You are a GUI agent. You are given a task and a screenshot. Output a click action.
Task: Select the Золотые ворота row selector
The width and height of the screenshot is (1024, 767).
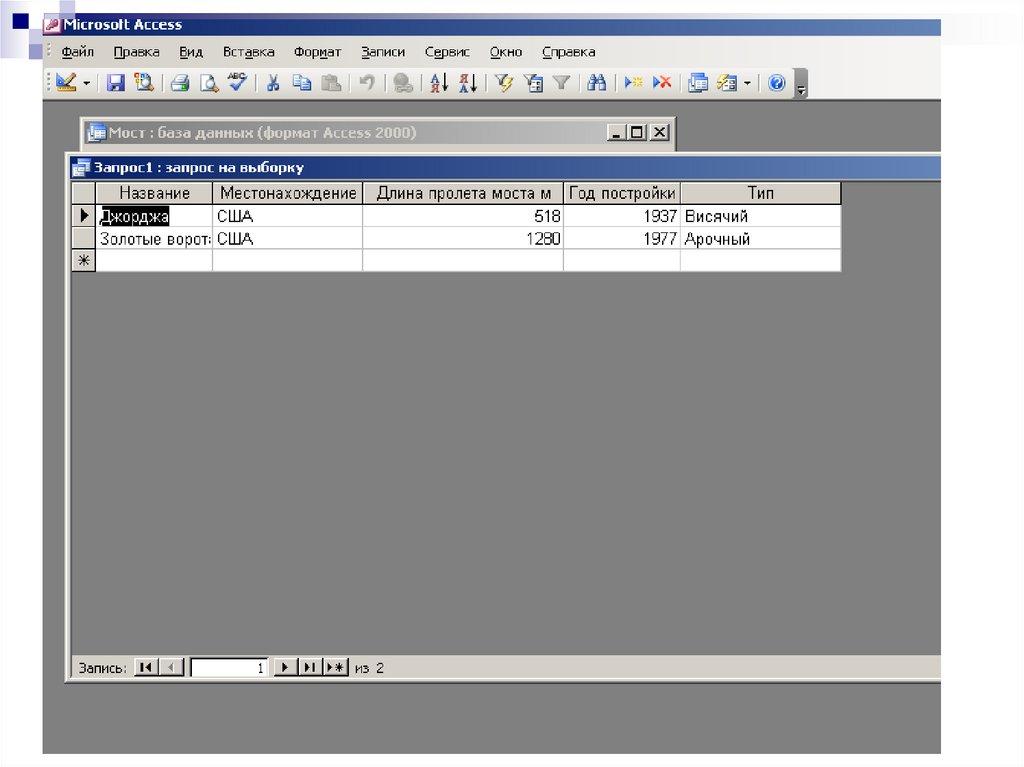[84, 239]
